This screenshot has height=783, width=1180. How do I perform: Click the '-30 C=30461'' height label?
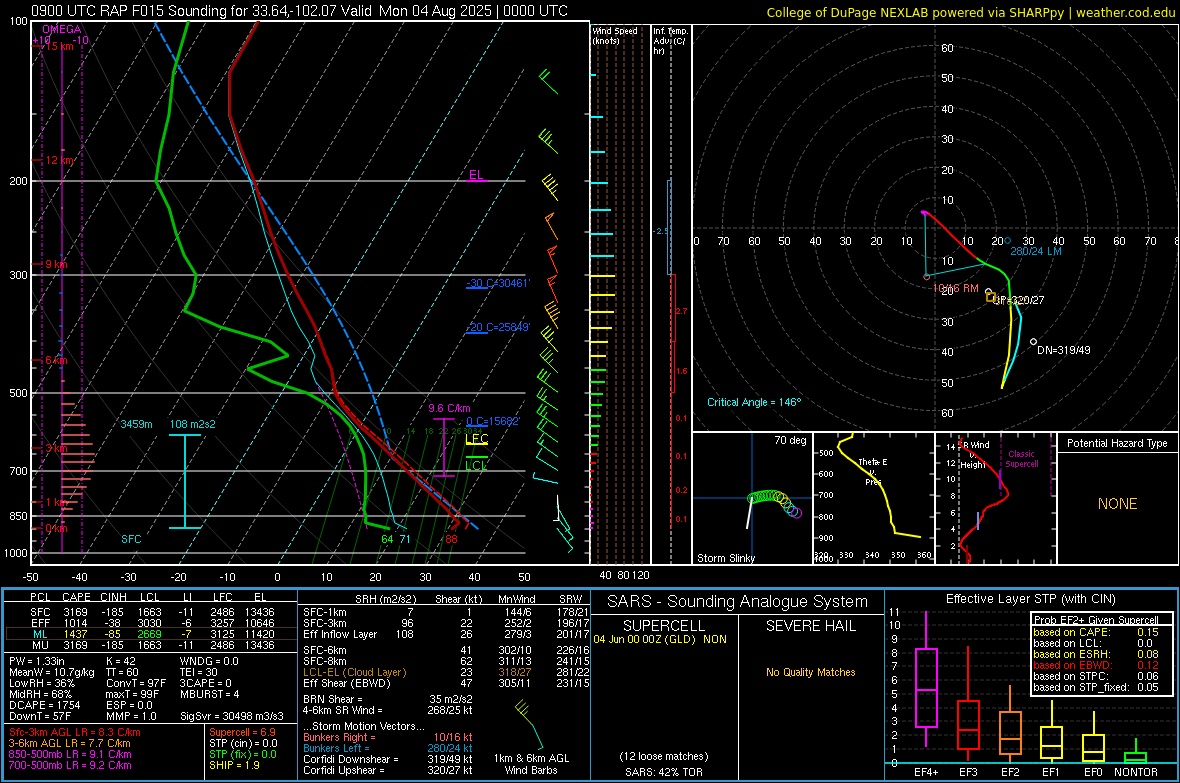tap(497, 283)
